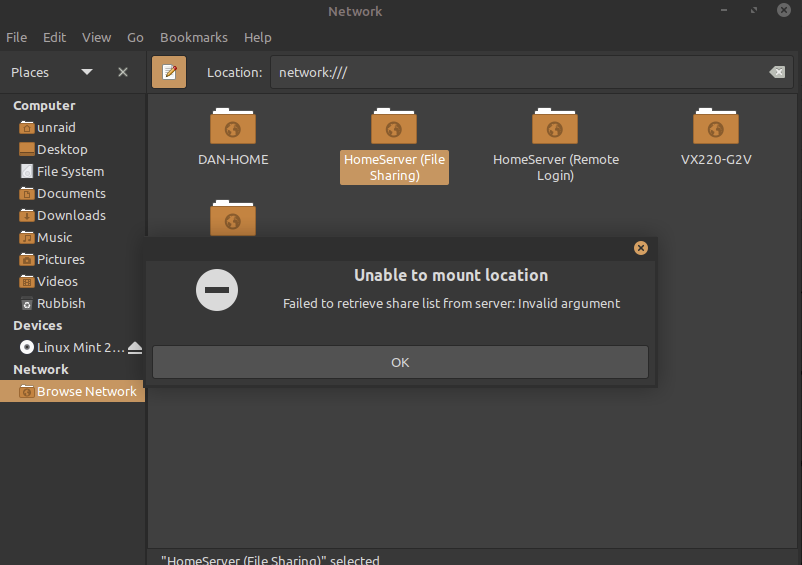This screenshot has width=802, height=565.
Task: Open the Go menu
Action: tap(135, 37)
